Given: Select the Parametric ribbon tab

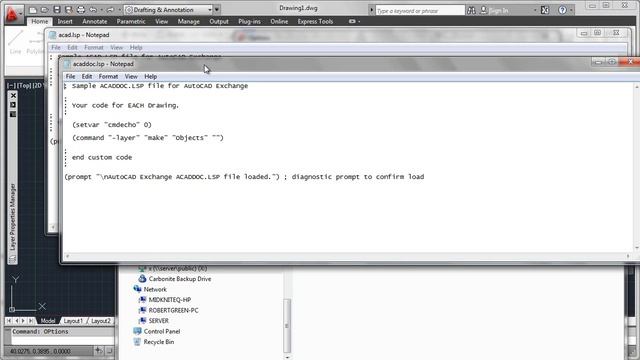Looking at the screenshot, I should tap(131, 21).
